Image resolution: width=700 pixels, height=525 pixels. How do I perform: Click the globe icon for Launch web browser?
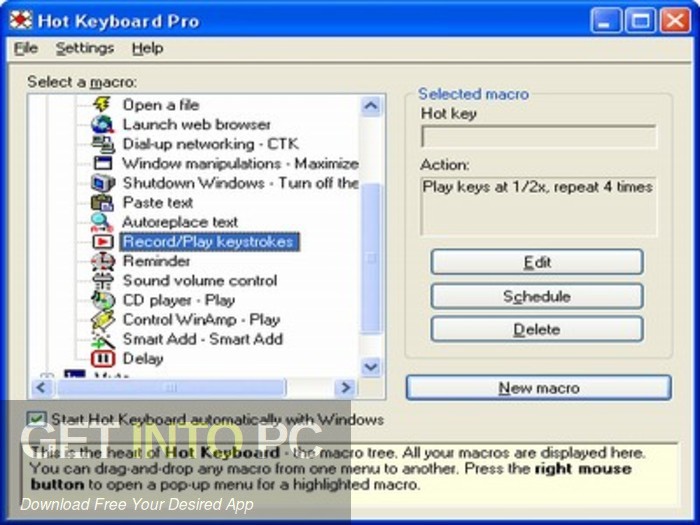point(102,124)
